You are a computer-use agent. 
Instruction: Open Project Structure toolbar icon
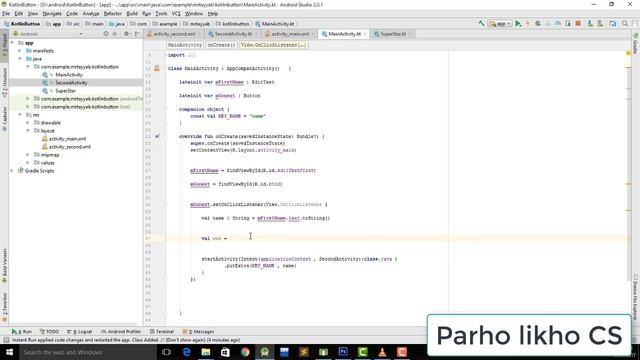[613, 24]
